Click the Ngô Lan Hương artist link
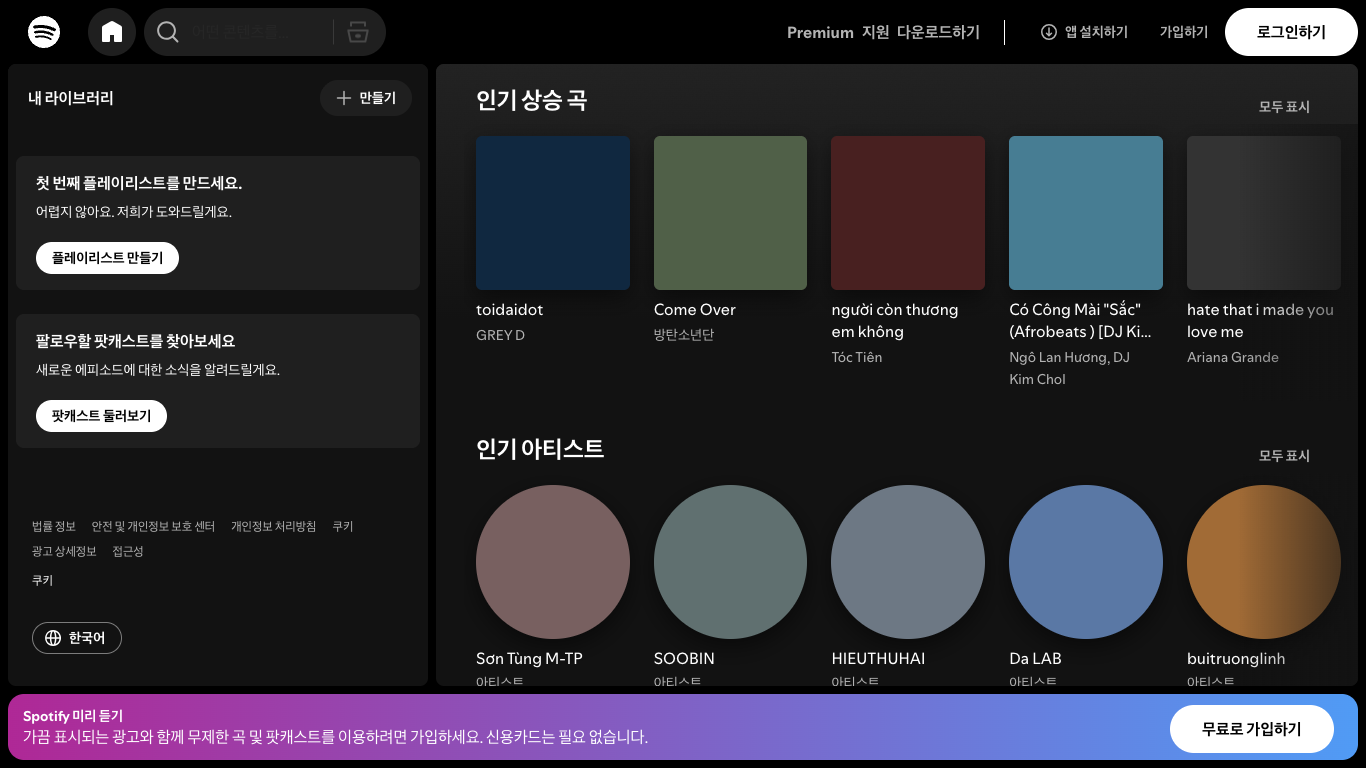The image size is (1366, 768). point(1058,357)
